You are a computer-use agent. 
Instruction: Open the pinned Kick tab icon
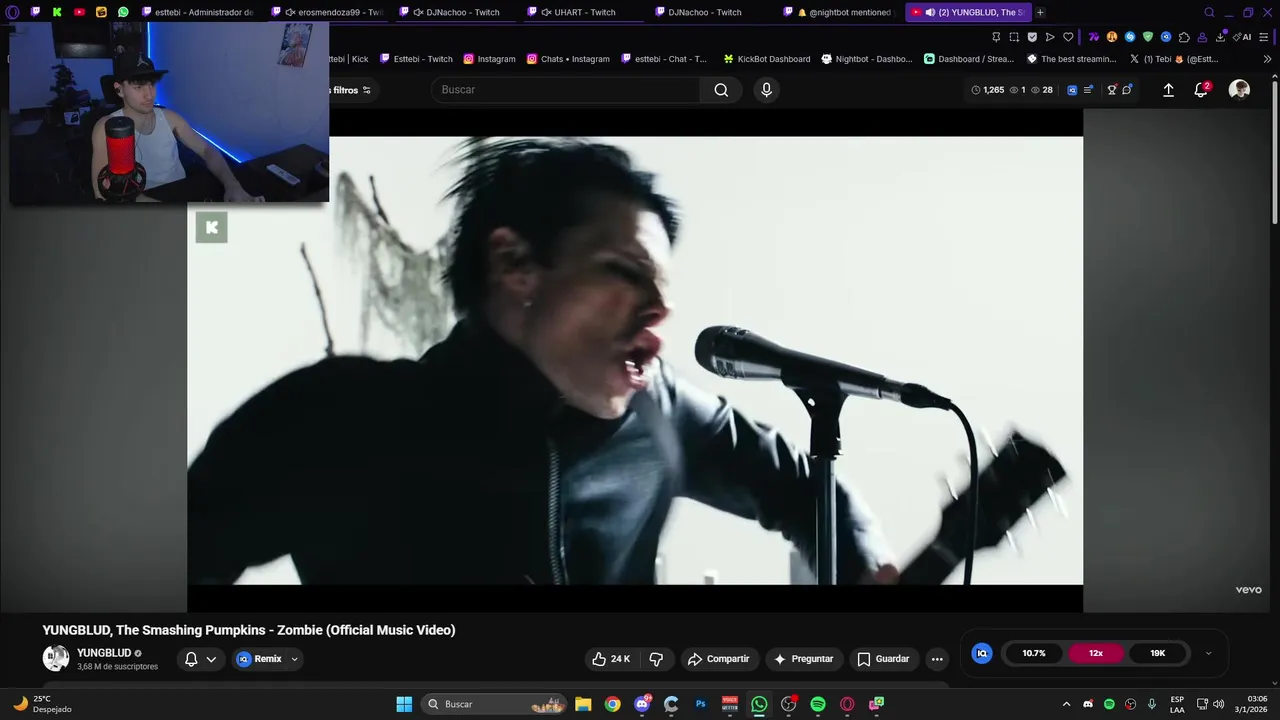click(57, 12)
